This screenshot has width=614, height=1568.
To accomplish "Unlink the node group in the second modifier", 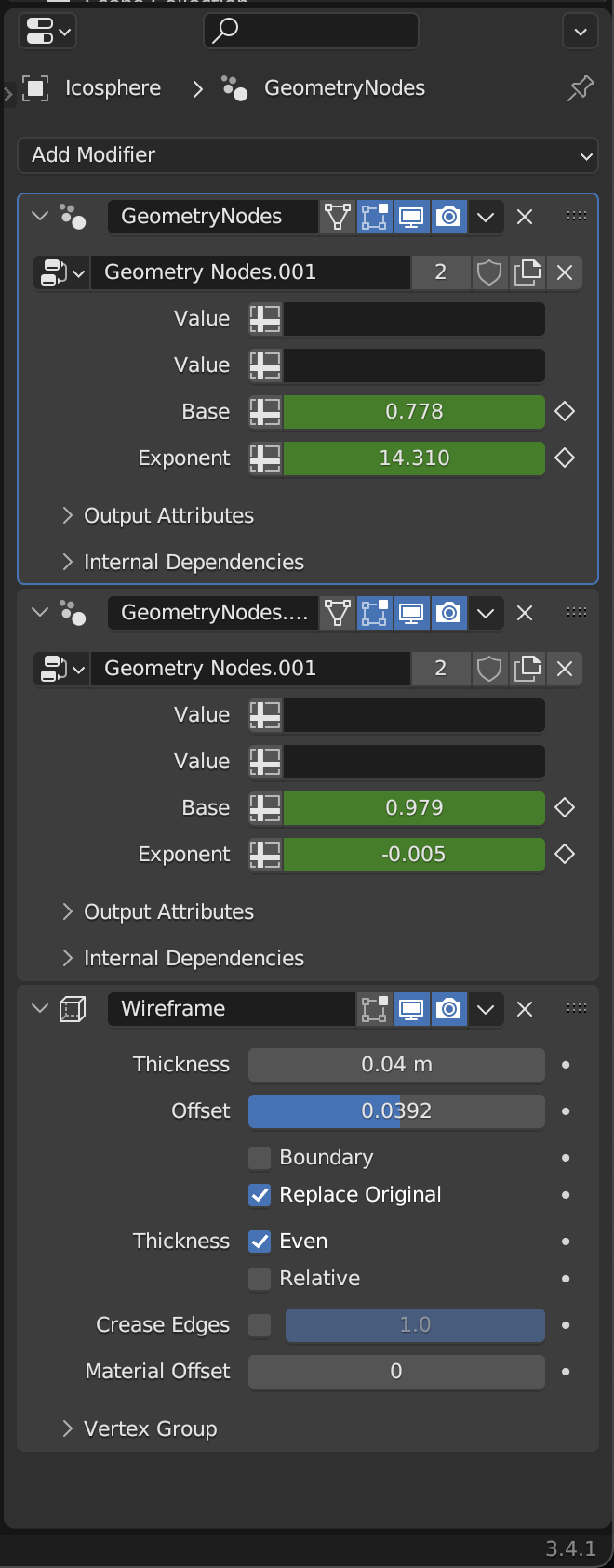I will pyautogui.click(x=565, y=669).
